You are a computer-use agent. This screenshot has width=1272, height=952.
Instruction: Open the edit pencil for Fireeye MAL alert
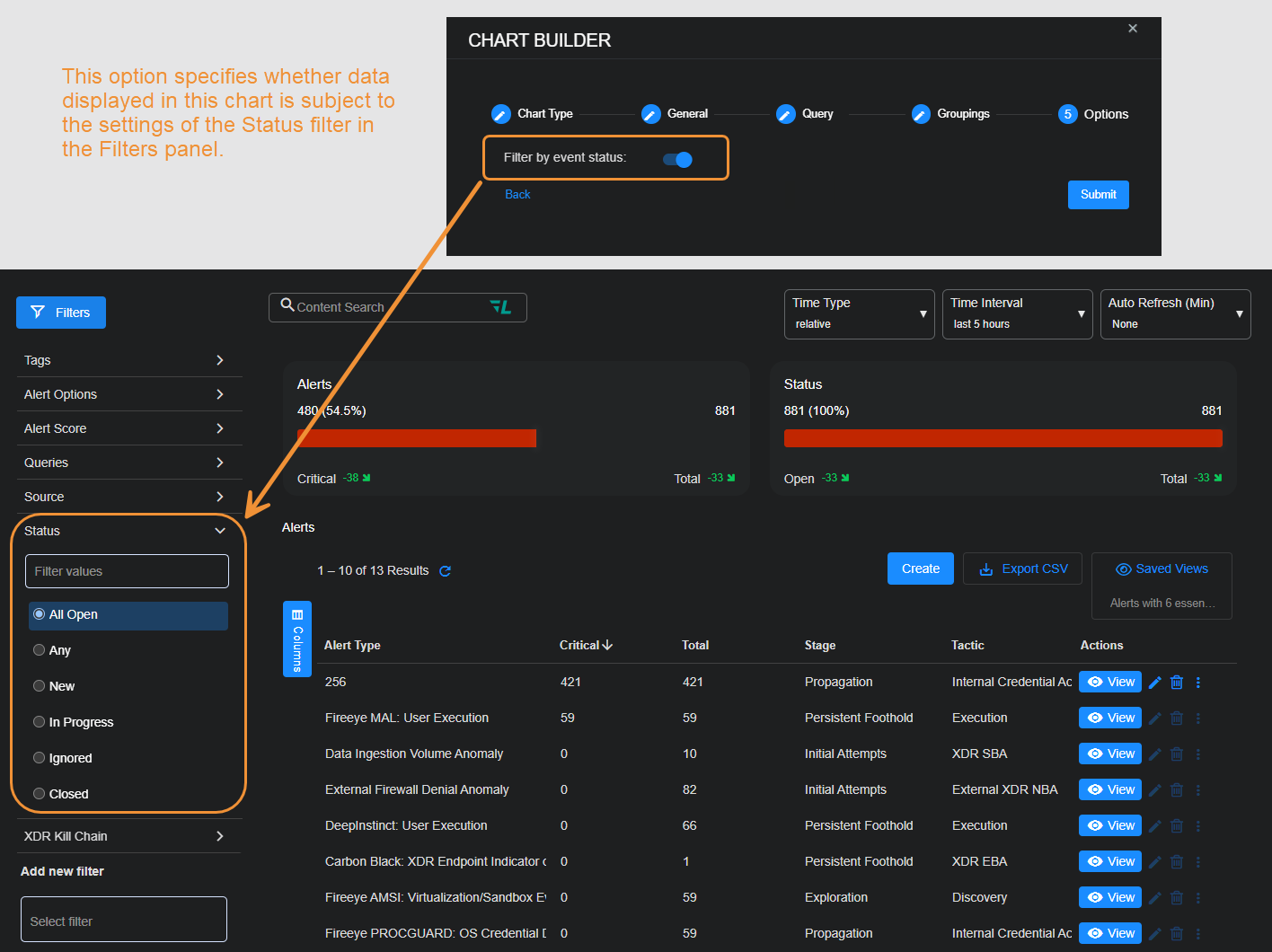pyautogui.click(x=1154, y=718)
